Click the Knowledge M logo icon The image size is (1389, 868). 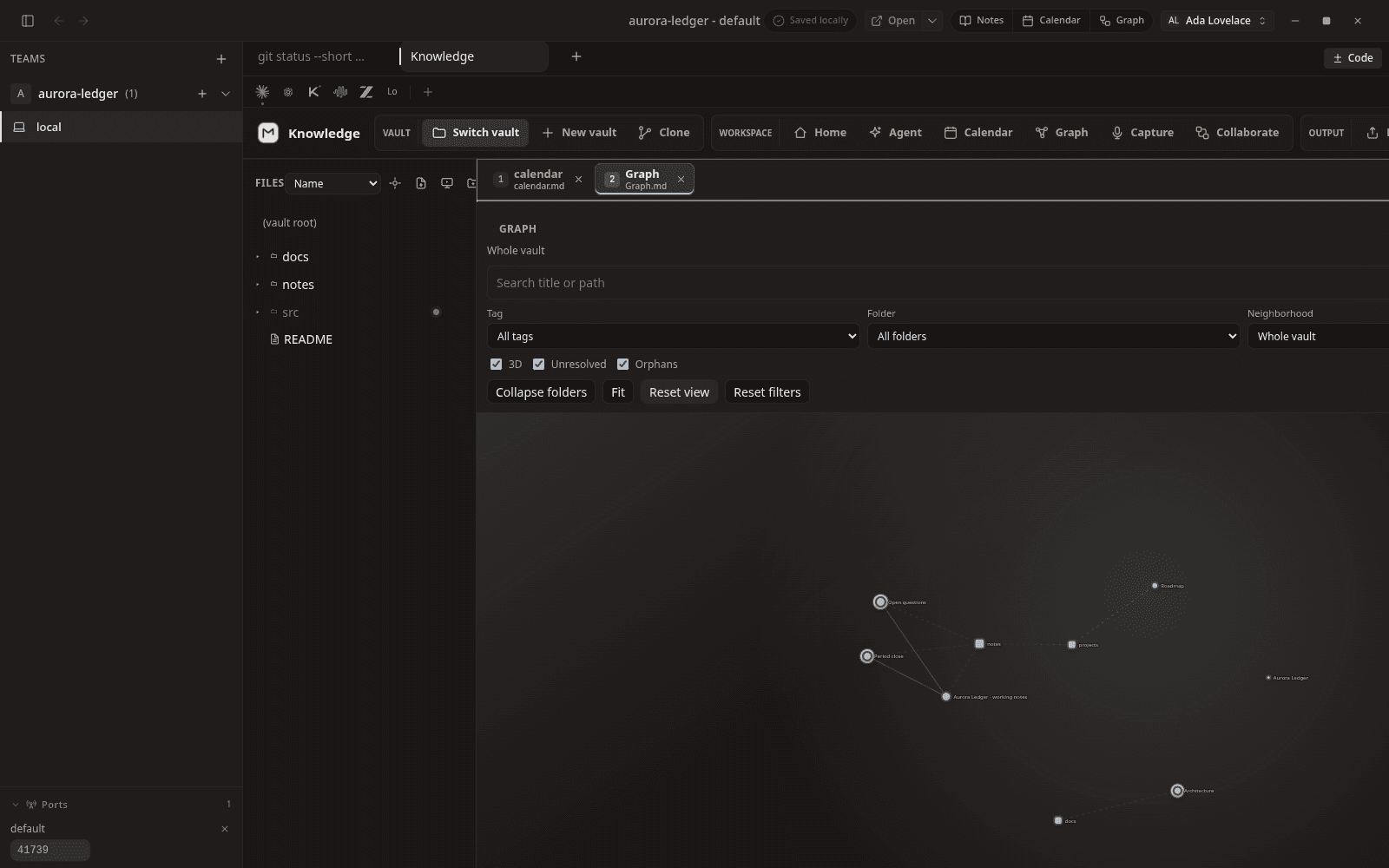[x=268, y=133]
